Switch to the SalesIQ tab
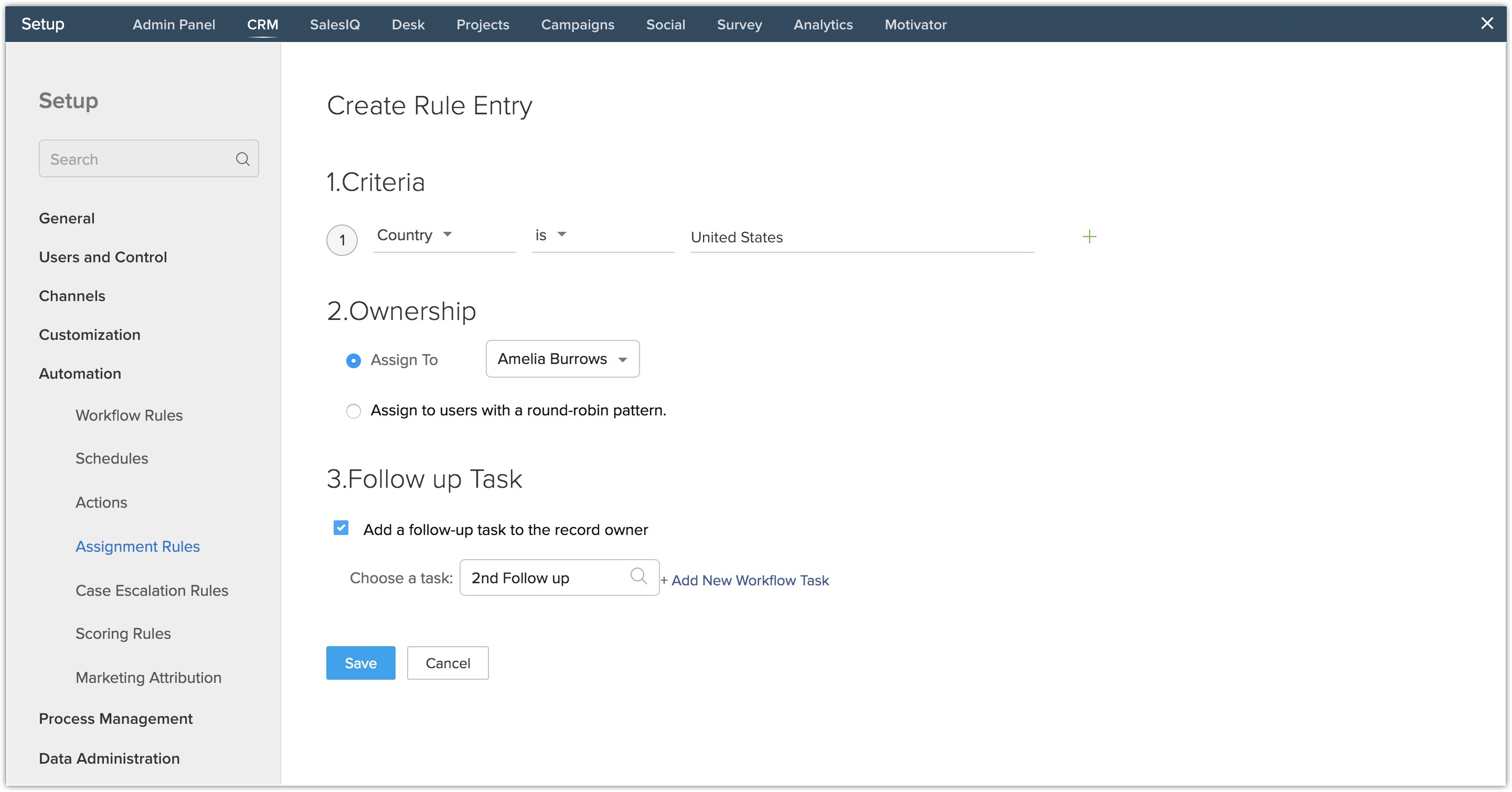The width and height of the screenshot is (1512, 792). (335, 25)
